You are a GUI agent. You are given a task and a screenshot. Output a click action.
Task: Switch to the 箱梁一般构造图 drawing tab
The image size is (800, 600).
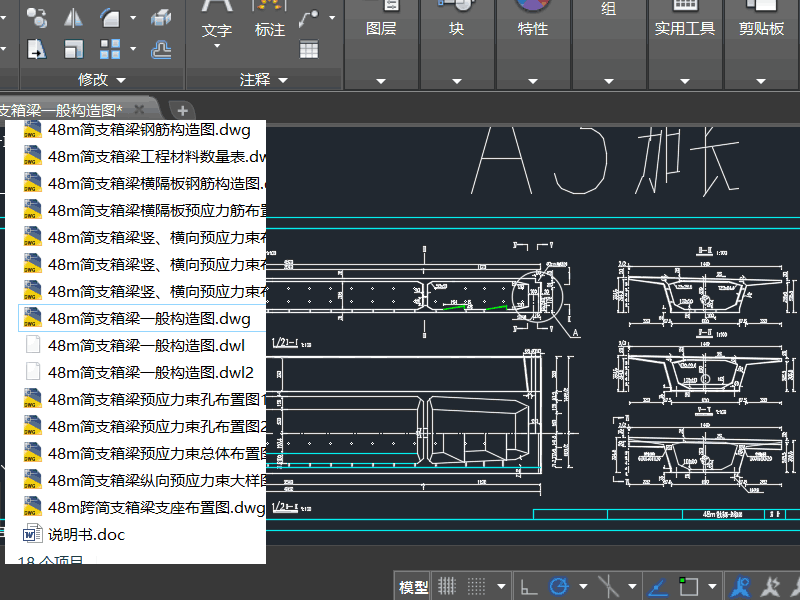[60, 109]
